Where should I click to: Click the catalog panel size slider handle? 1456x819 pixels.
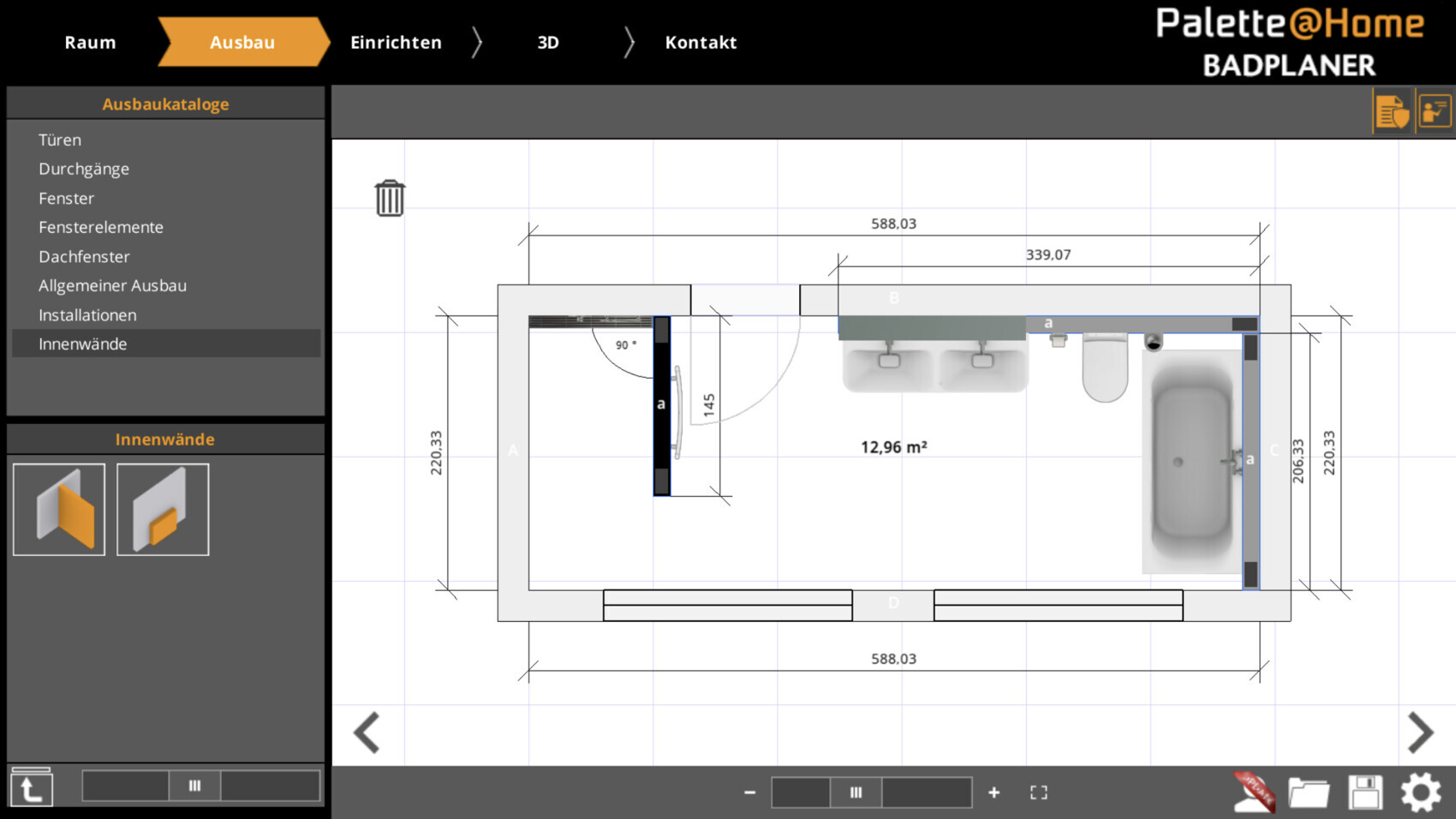click(x=194, y=786)
